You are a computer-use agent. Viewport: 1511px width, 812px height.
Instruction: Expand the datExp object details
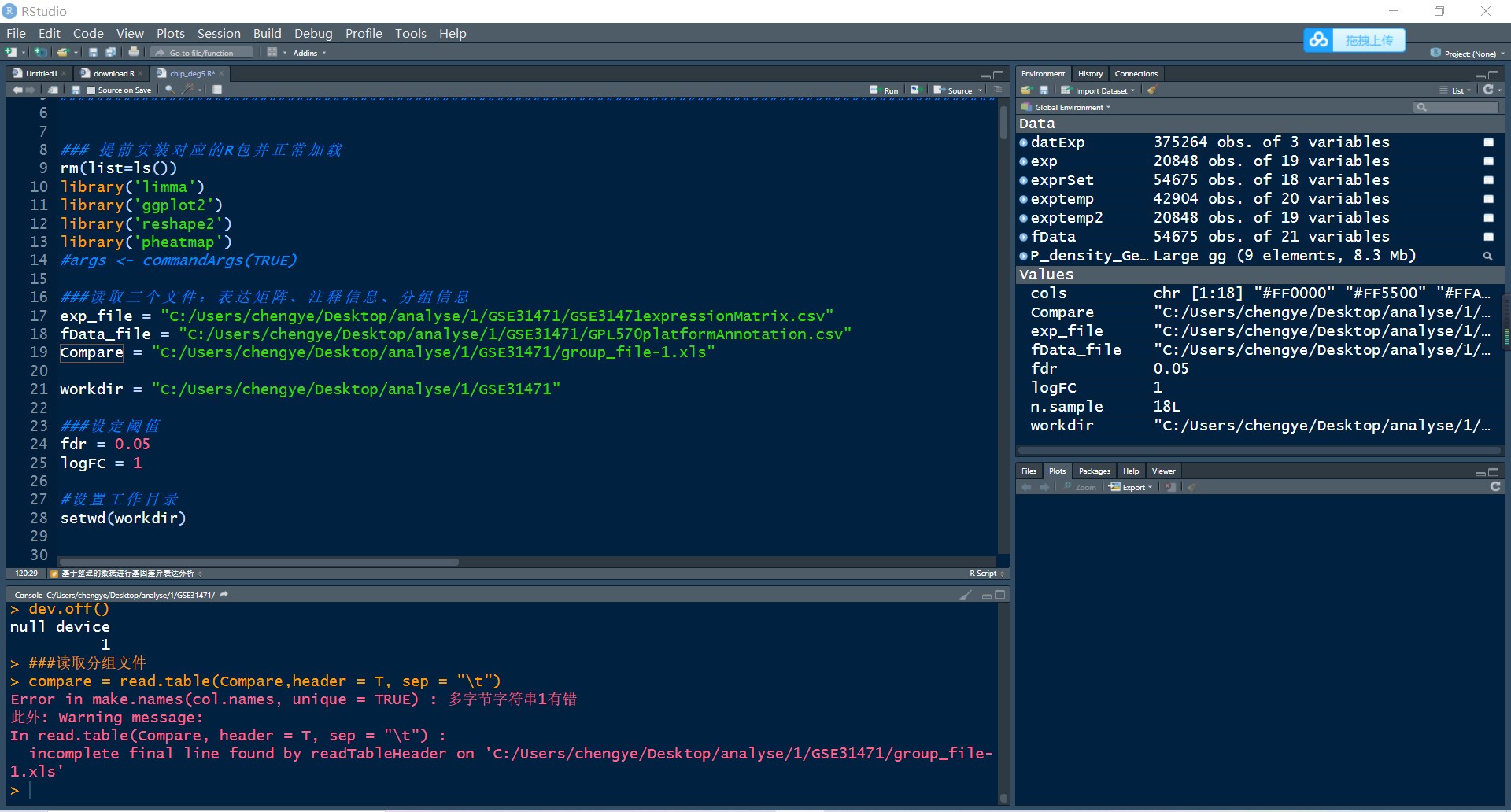(x=1024, y=142)
